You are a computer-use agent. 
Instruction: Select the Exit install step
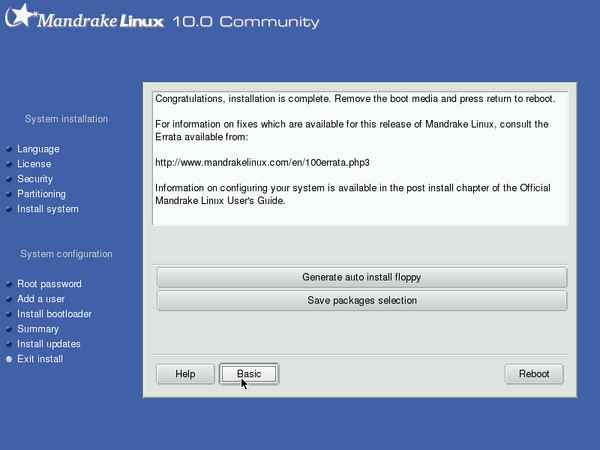coord(40,359)
